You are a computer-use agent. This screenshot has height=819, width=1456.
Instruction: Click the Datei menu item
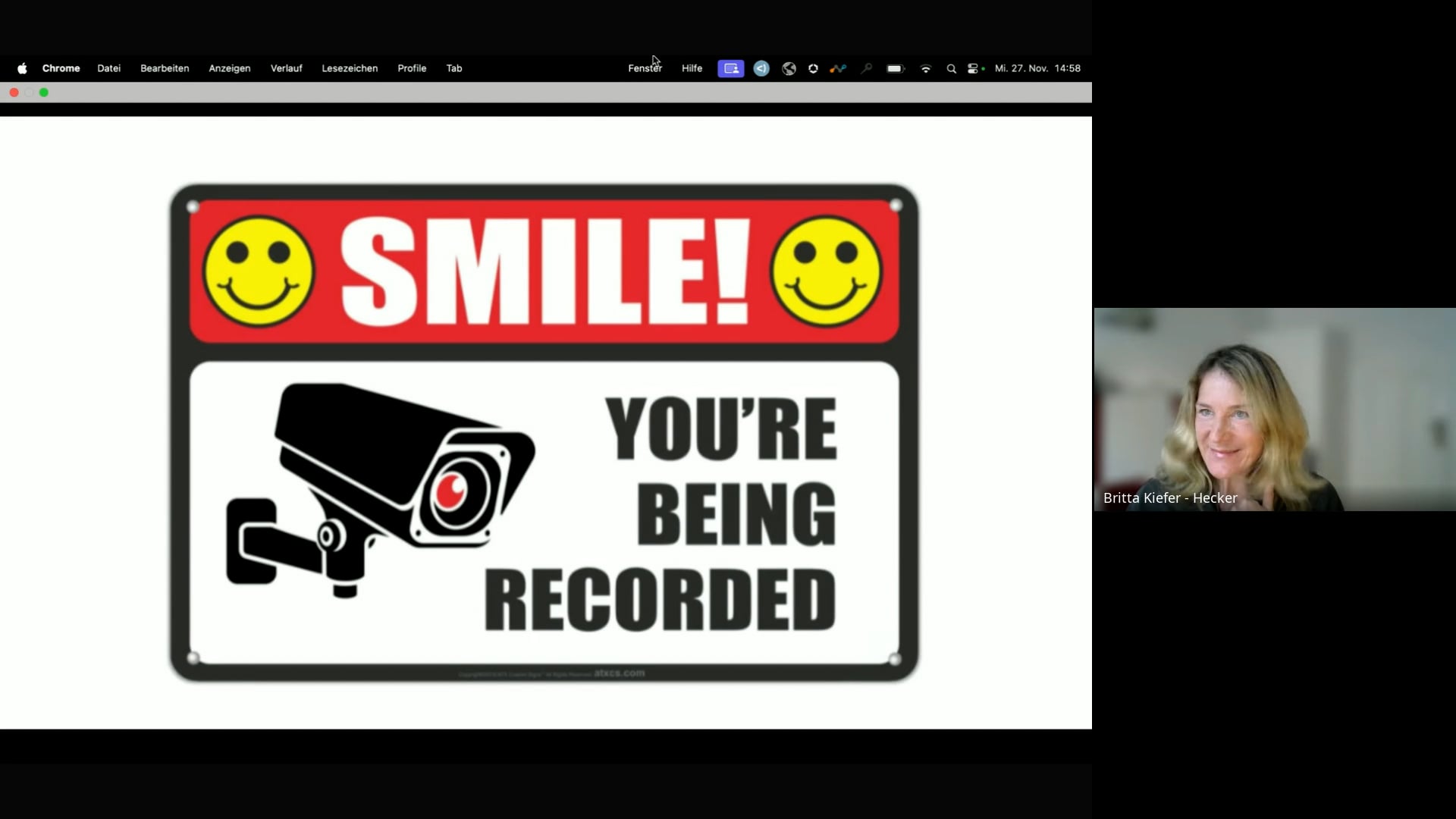[x=108, y=68]
